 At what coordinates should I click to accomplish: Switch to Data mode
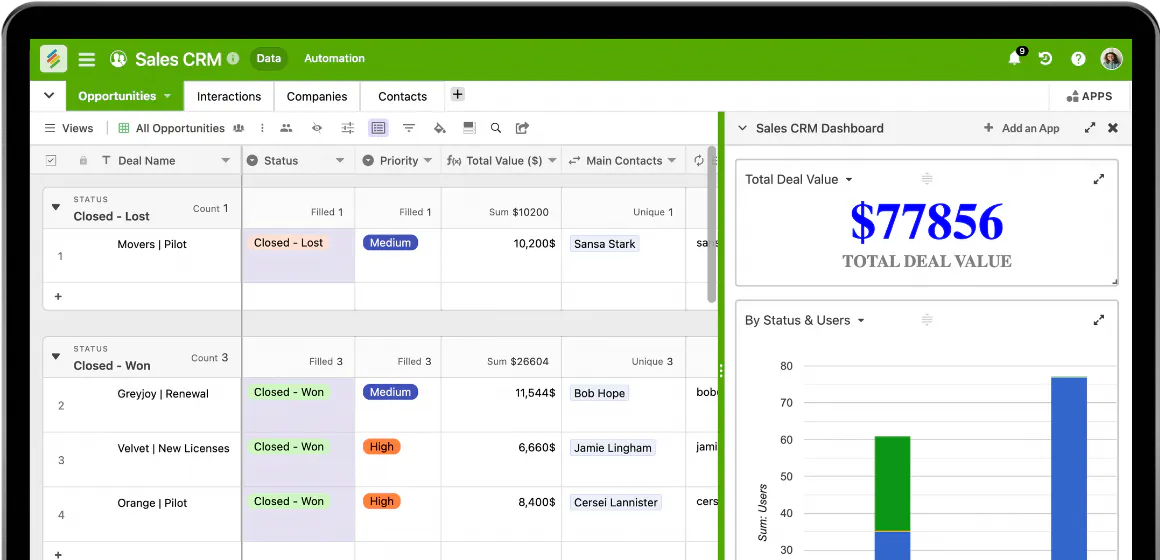pyautogui.click(x=269, y=58)
